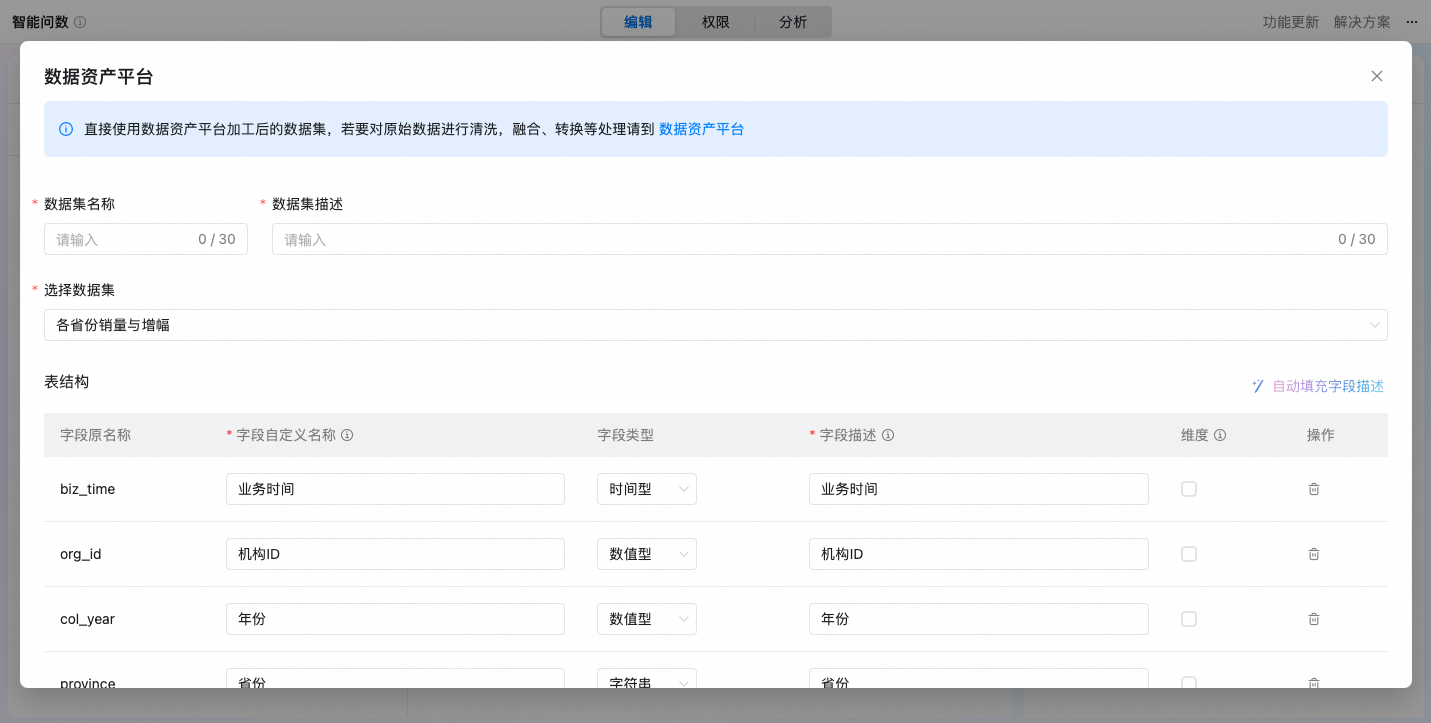Image resolution: width=1431 pixels, height=723 pixels.
Task: Edit custom name field 业务时间
Action: coord(395,489)
